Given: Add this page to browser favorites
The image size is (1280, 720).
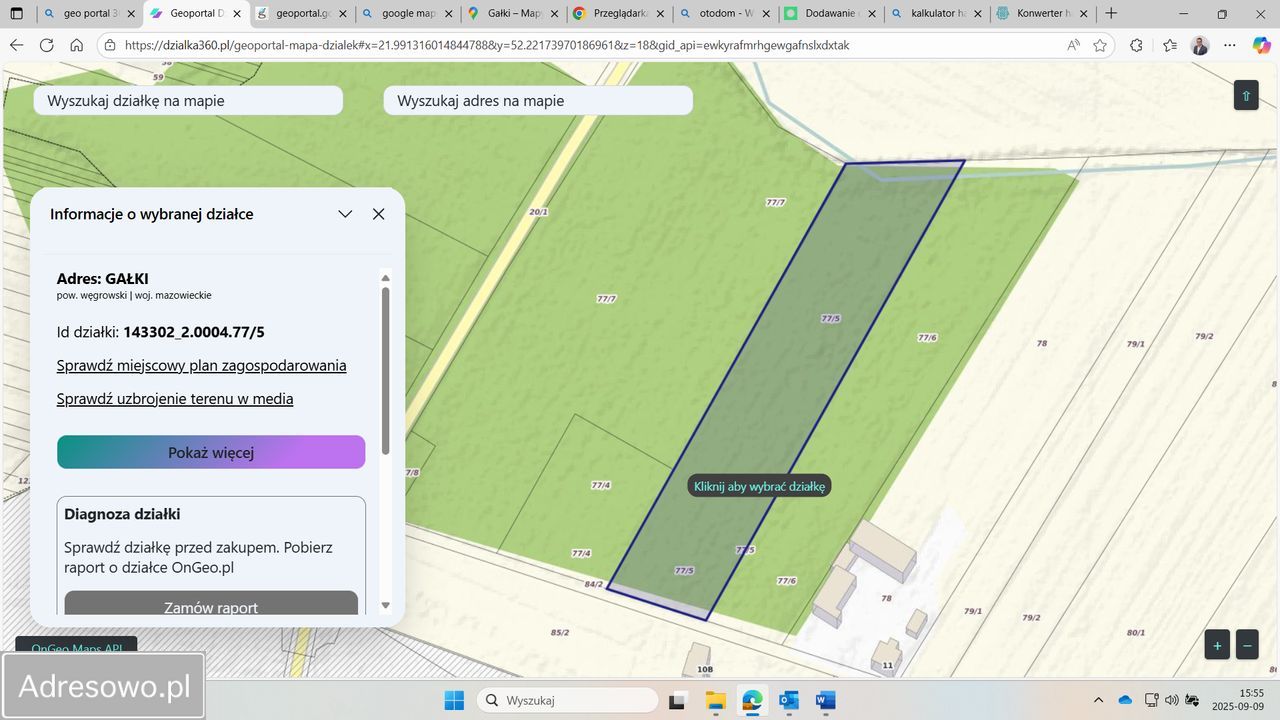Looking at the screenshot, I should point(1100,45).
